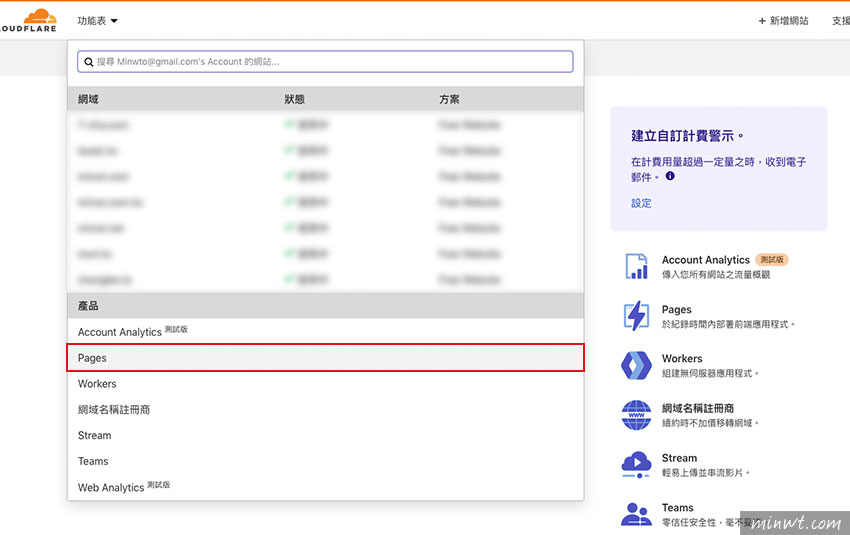
Task: Click the Pages lightning icon on right
Action: point(636,315)
